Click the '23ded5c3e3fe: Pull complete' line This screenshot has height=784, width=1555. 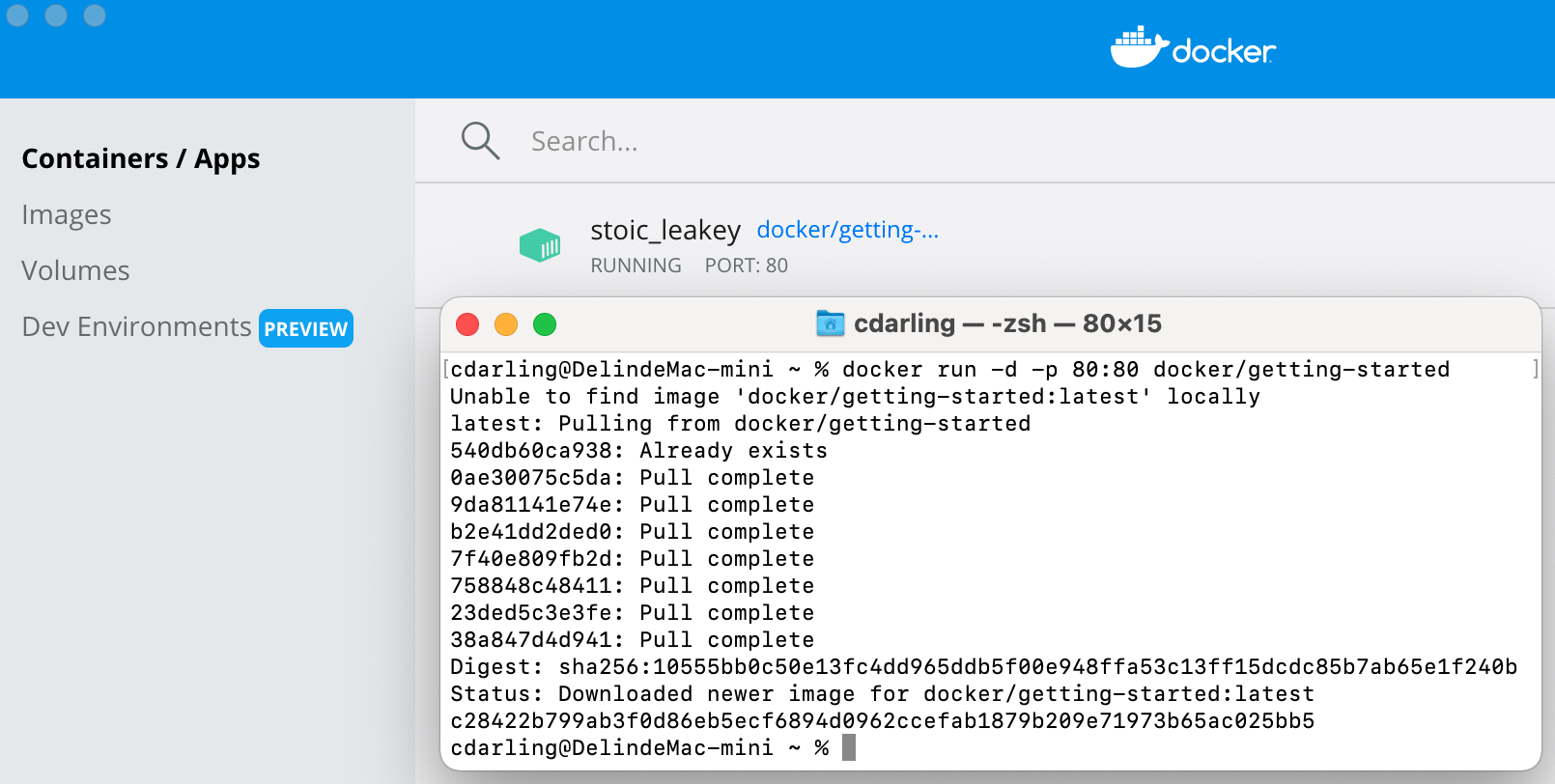click(633, 613)
